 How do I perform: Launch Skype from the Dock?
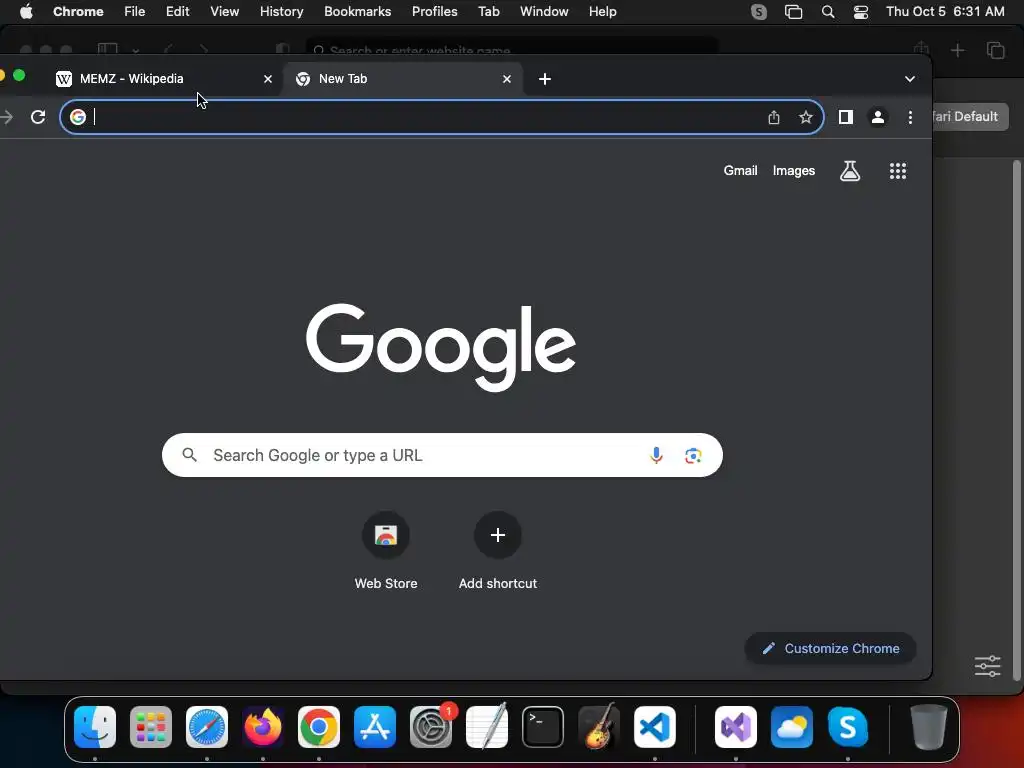point(848,727)
